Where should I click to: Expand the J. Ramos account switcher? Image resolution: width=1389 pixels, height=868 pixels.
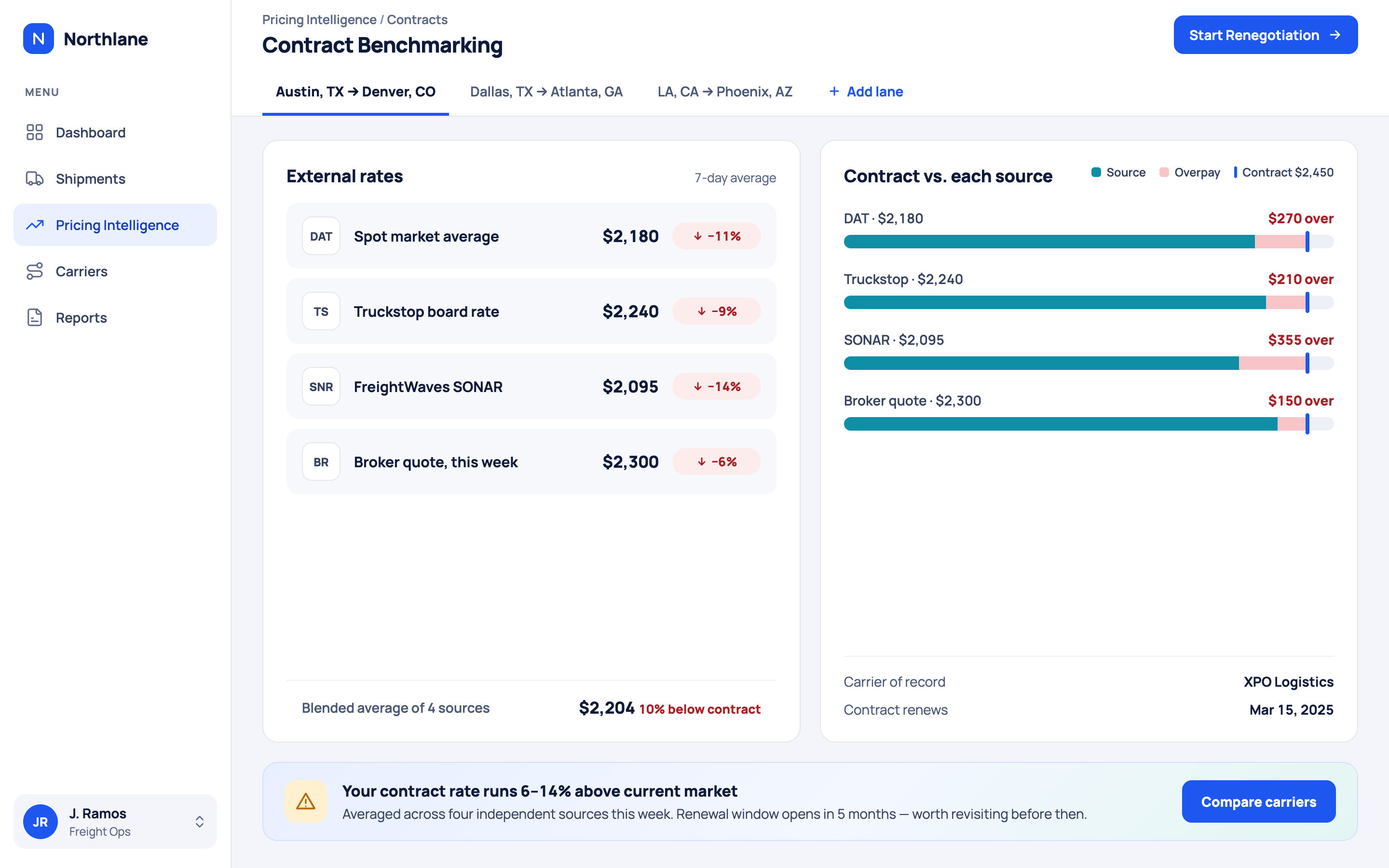pyautogui.click(x=199, y=822)
